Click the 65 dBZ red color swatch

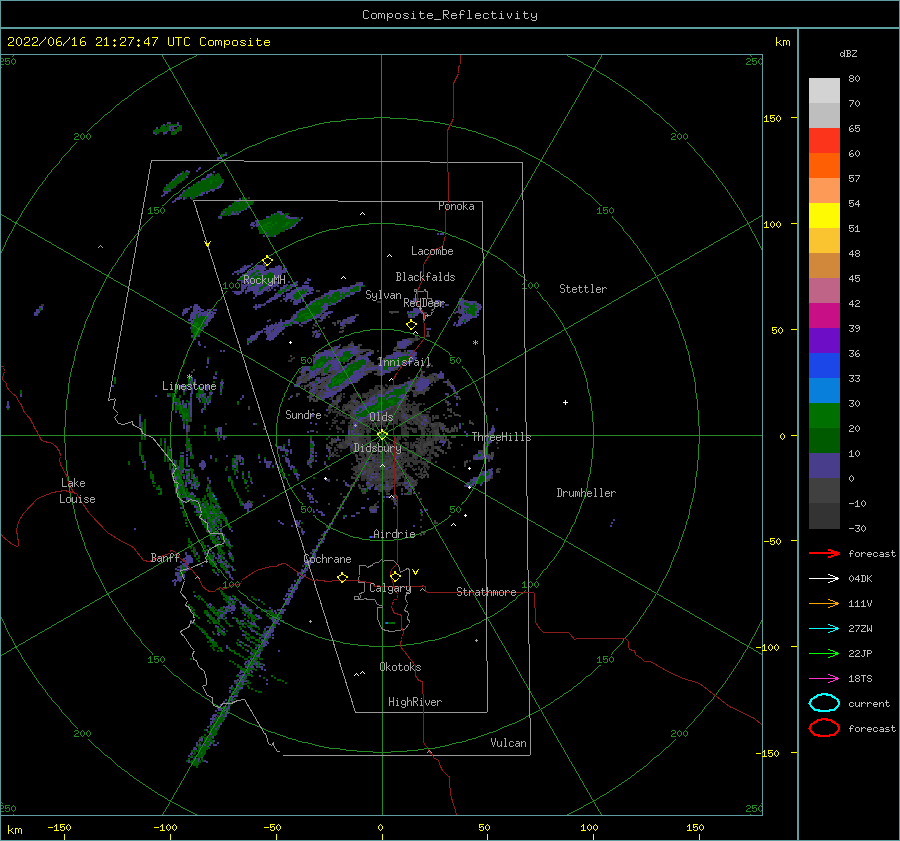pyautogui.click(x=824, y=140)
